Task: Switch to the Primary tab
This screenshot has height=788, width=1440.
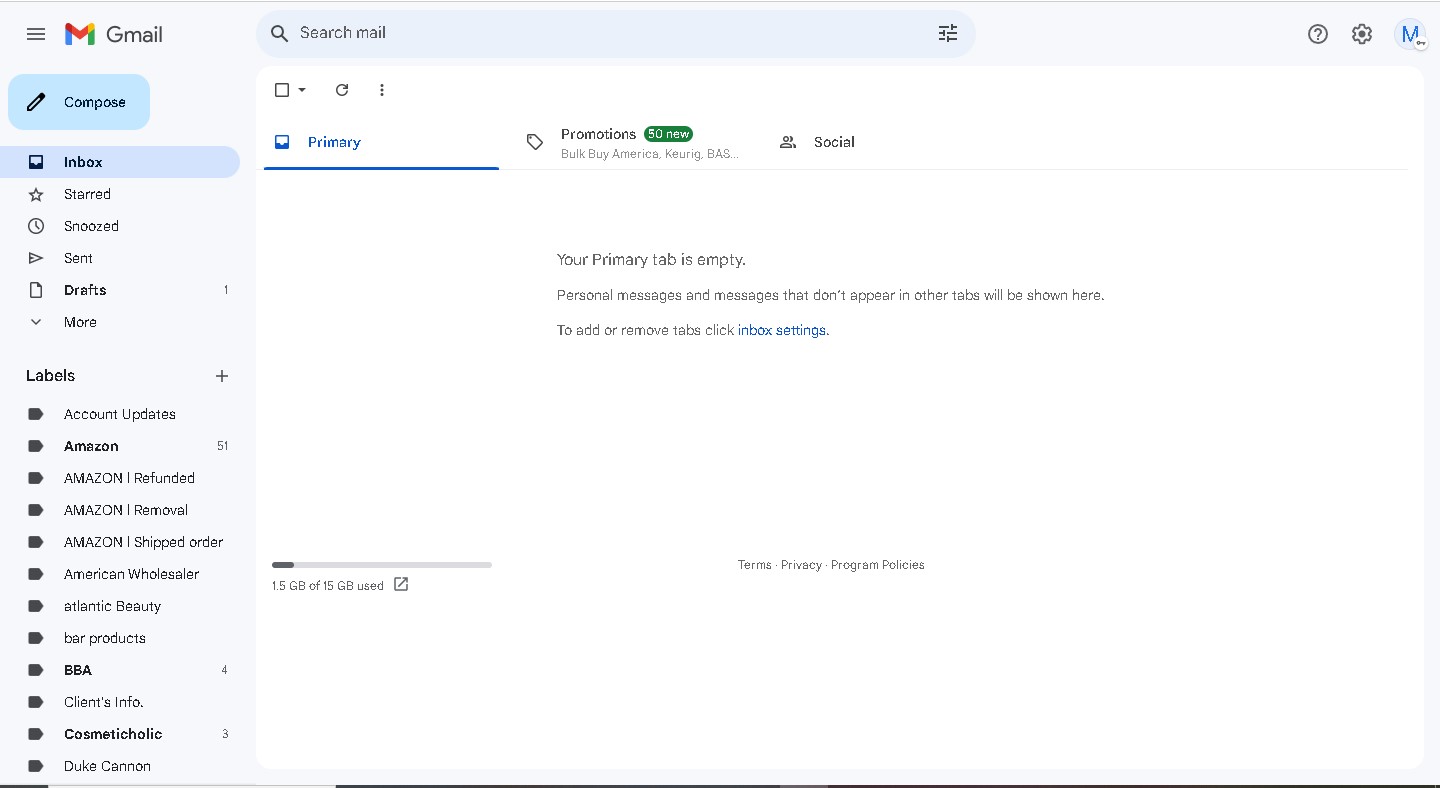Action: pyautogui.click(x=381, y=142)
